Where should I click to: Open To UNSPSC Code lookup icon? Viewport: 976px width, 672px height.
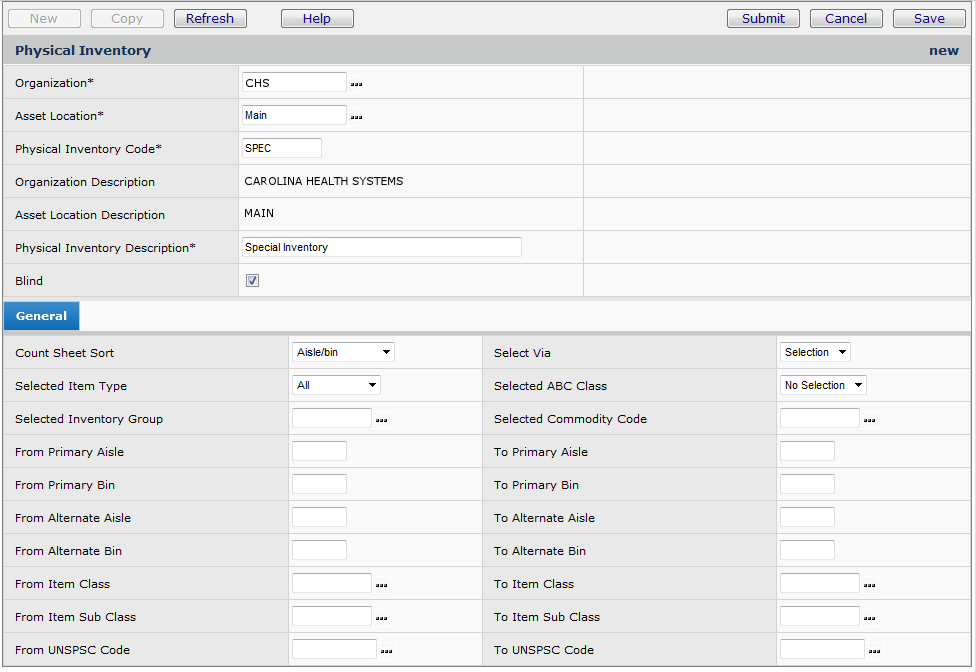coord(874,651)
